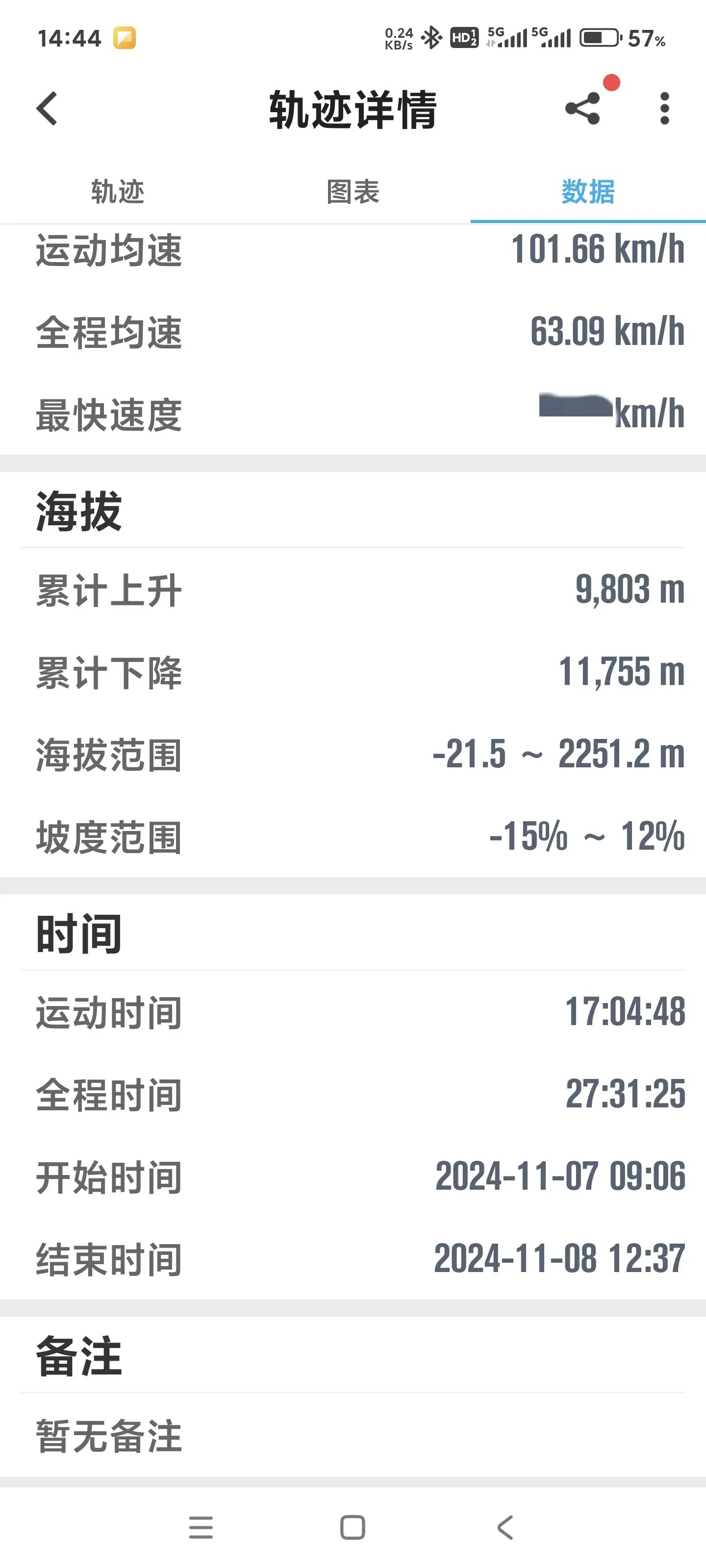Tap the Android recent apps icon
706x1568 pixels.
click(201, 1527)
